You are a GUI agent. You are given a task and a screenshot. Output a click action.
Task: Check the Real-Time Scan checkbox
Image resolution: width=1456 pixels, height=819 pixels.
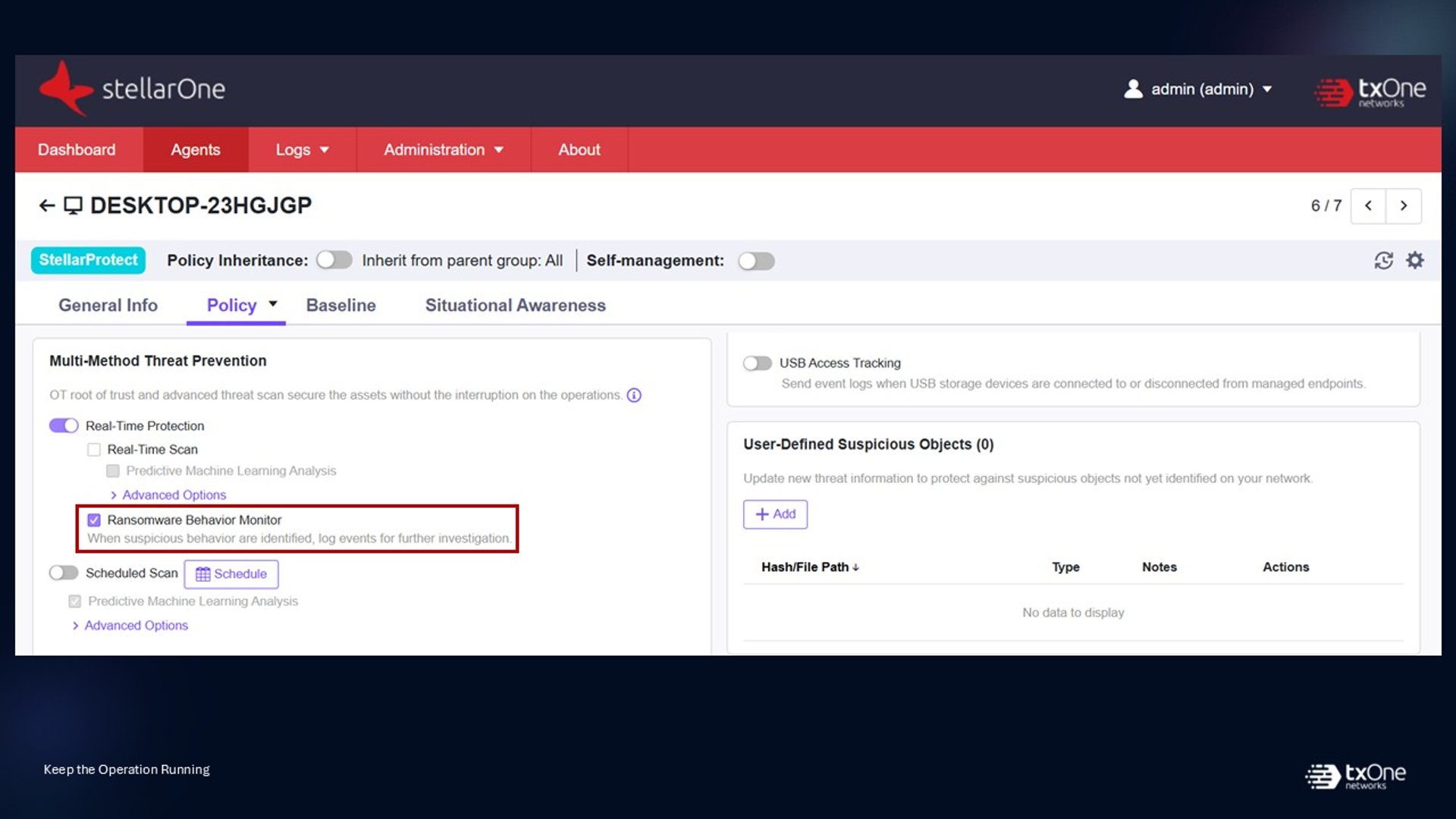pyautogui.click(x=94, y=450)
